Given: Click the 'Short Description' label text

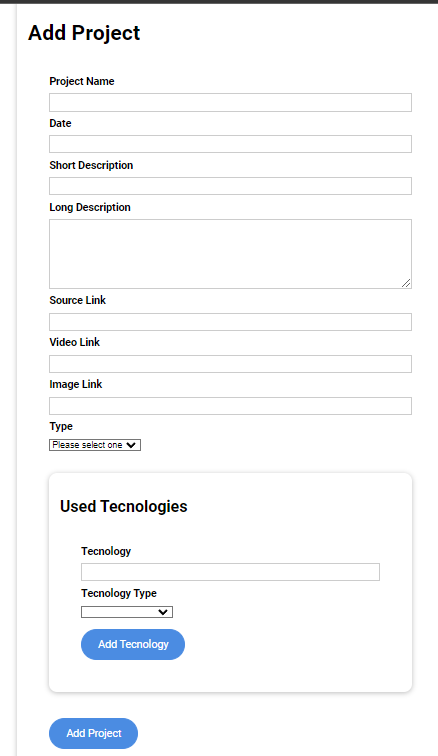Looking at the screenshot, I should coord(91,165).
